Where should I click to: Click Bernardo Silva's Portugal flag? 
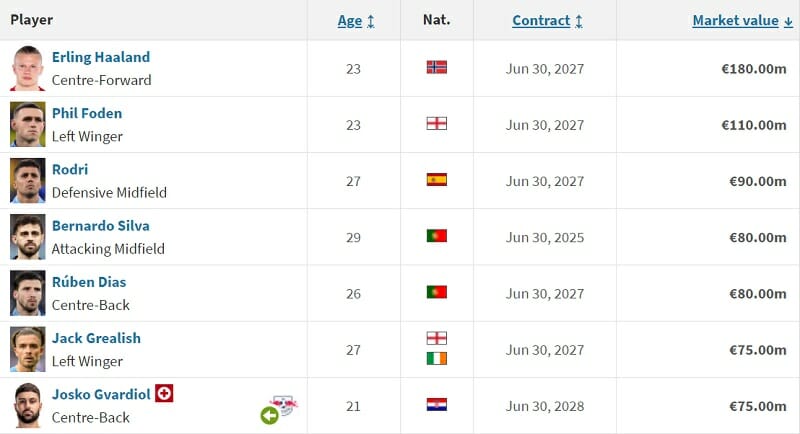pos(436,236)
